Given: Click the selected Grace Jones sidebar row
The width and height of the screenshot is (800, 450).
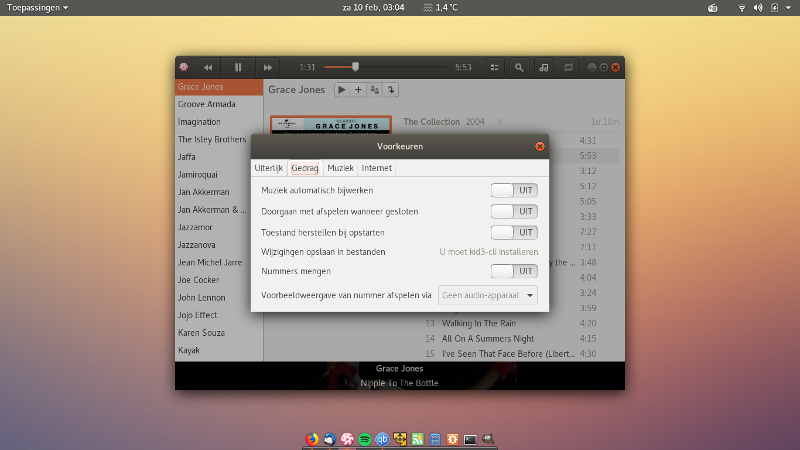Looking at the screenshot, I should [219, 87].
